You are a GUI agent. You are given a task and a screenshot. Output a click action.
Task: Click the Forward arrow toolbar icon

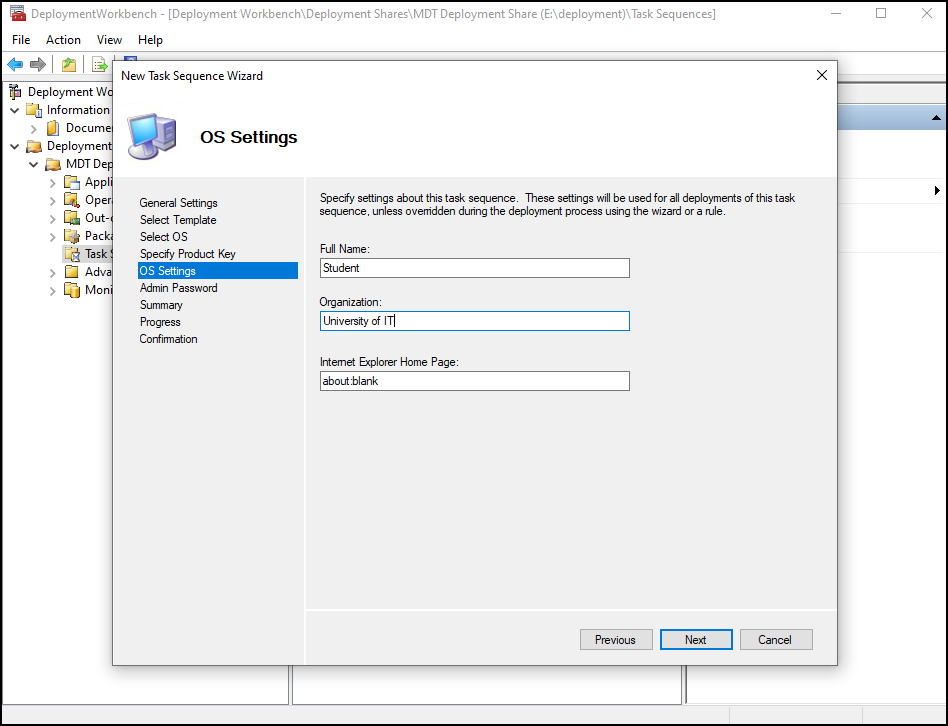pyautogui.click(x=38, y=65)
